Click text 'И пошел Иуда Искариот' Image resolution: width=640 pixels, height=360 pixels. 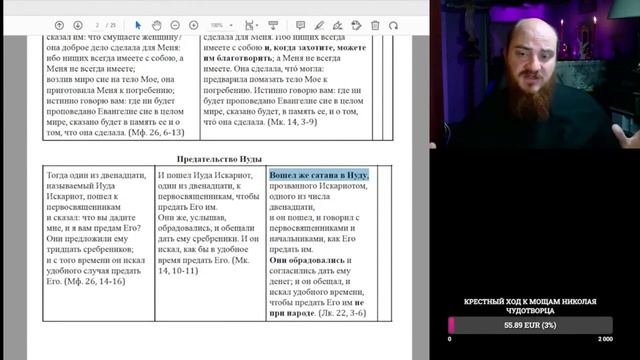pos(205,175)
